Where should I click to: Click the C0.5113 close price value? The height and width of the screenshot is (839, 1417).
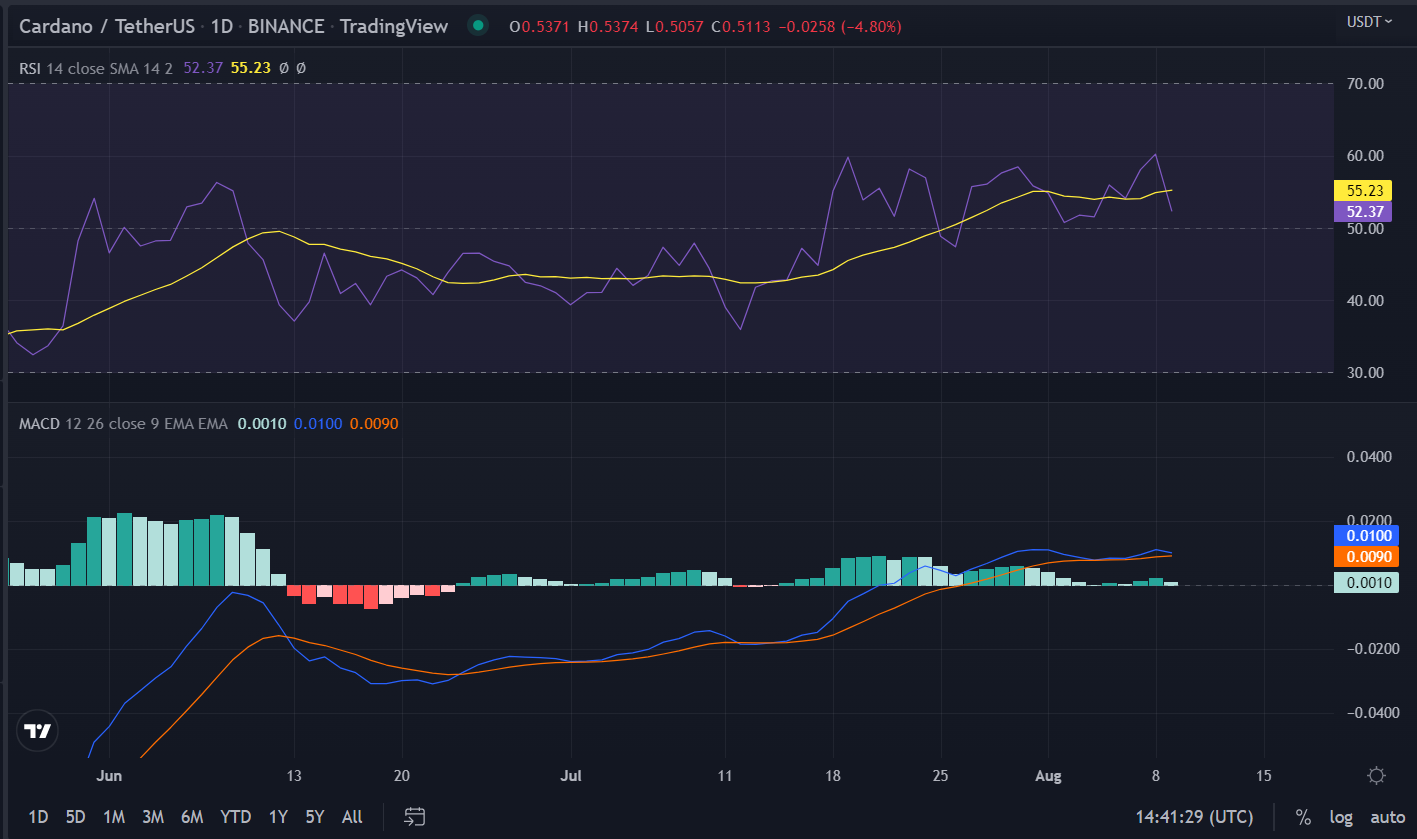(741, 26)
